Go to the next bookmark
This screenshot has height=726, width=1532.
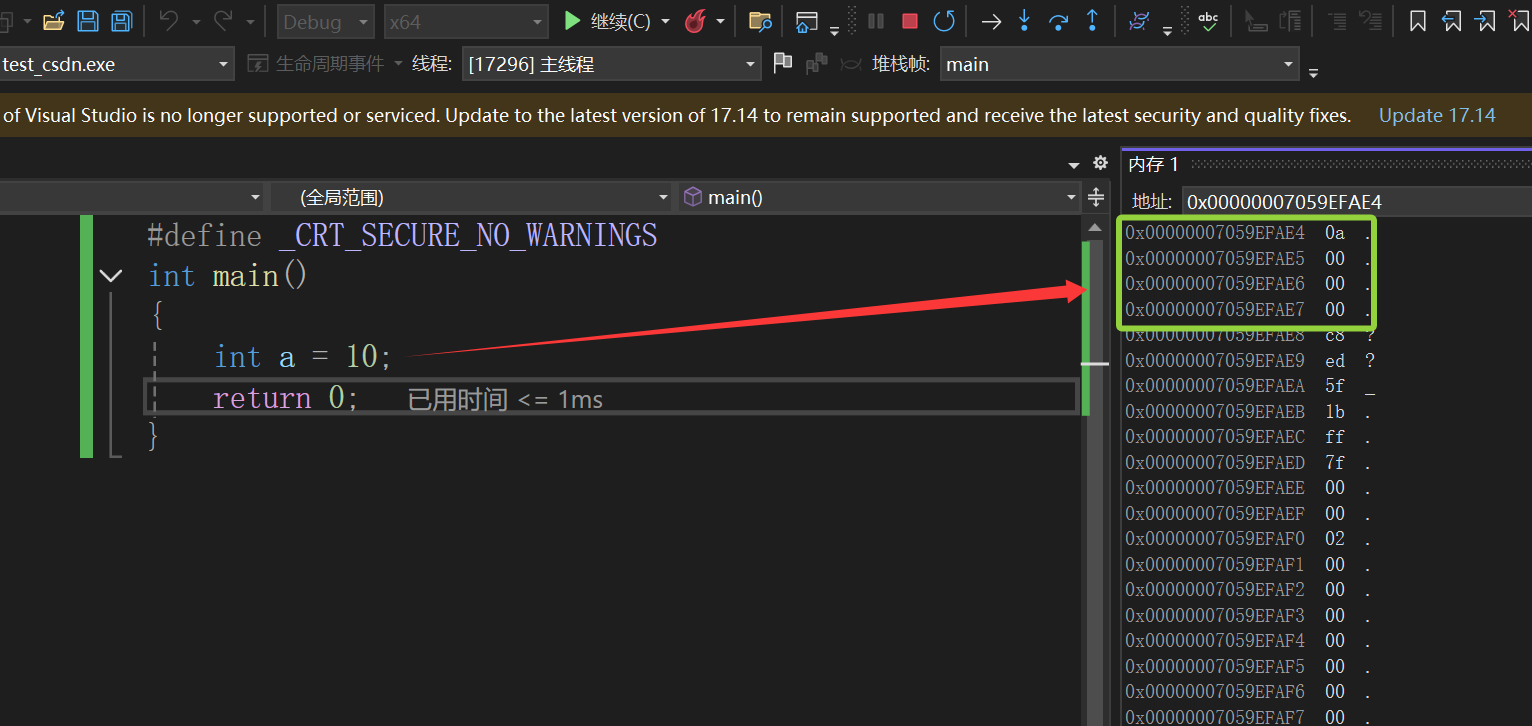point(1486,21)
